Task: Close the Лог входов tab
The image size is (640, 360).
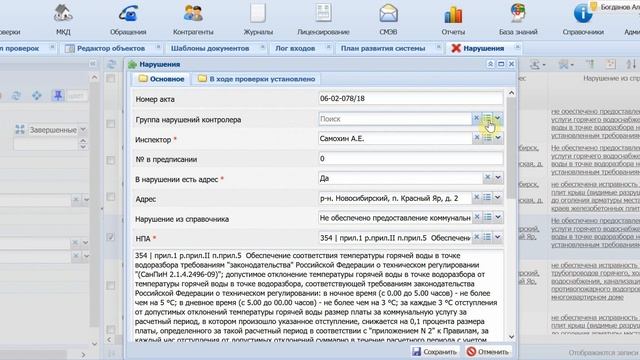Action: pos(328,47)
